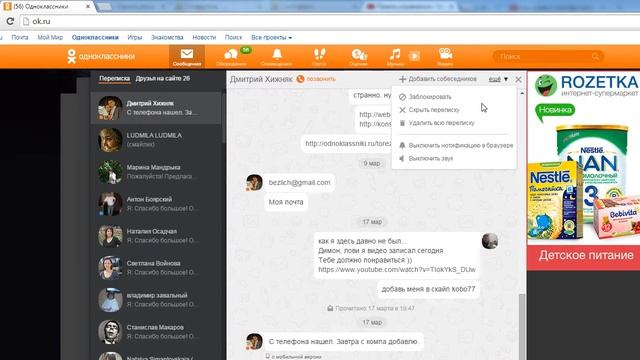Click Марина Мандрыка's avatar thumbnail
640x360 pixels.
click(110, 172)
